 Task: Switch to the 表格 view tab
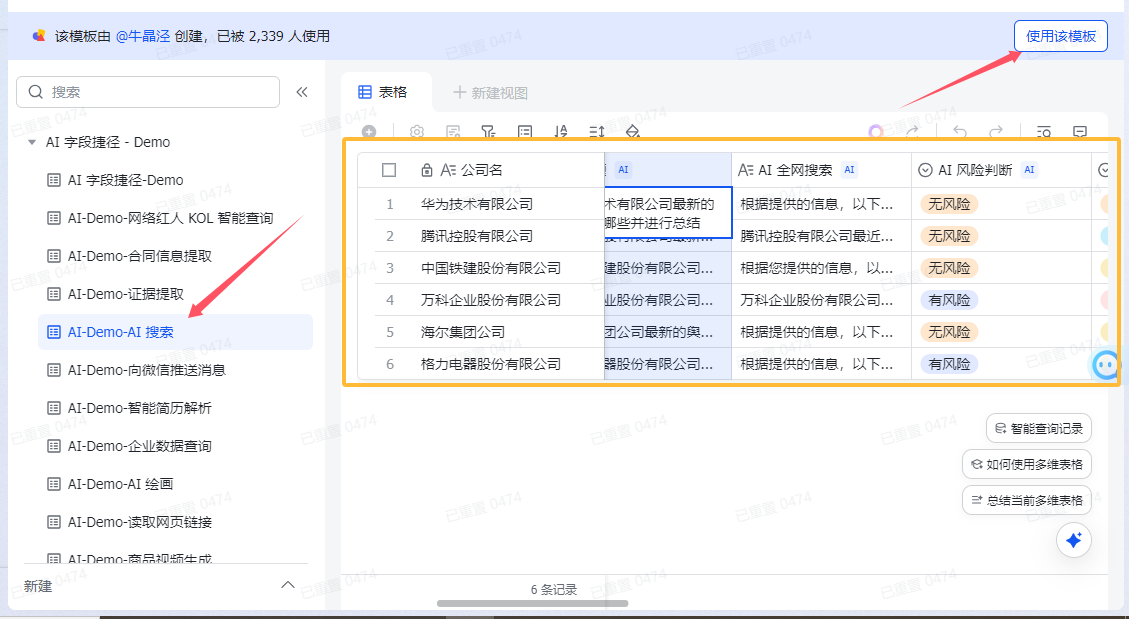pos(384,92)
